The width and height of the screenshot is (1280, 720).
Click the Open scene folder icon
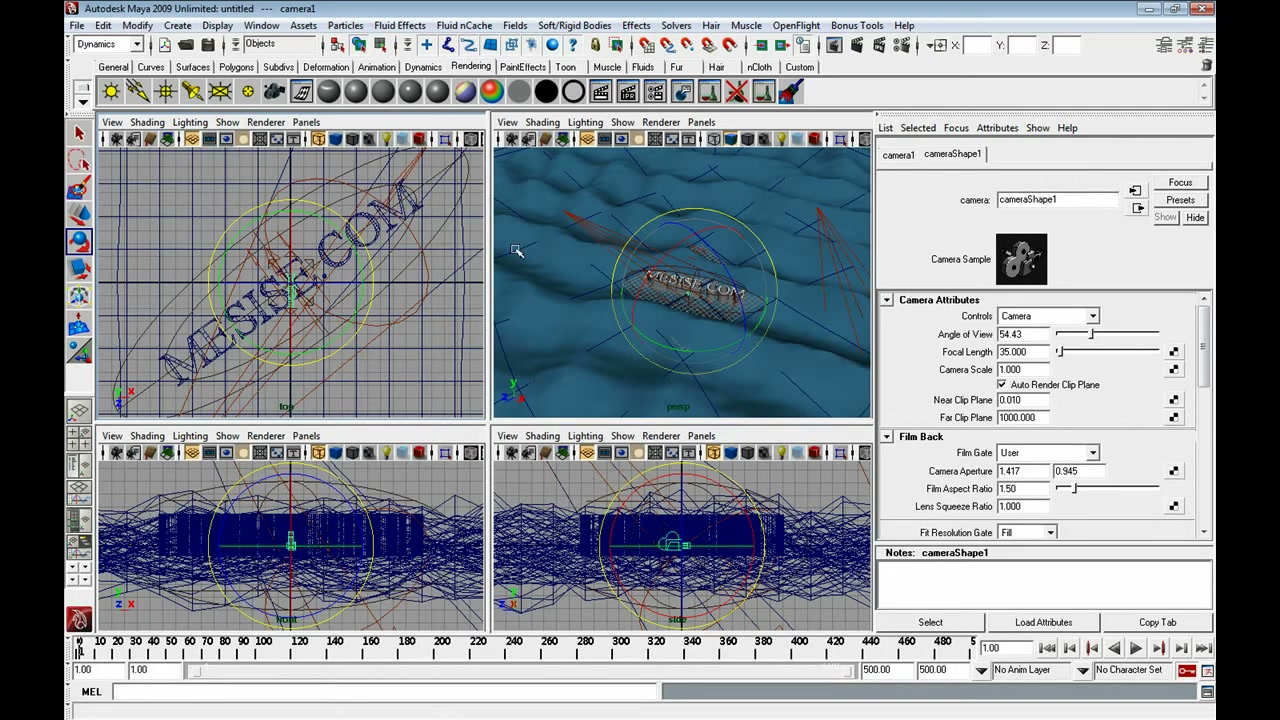pos(186,45)
